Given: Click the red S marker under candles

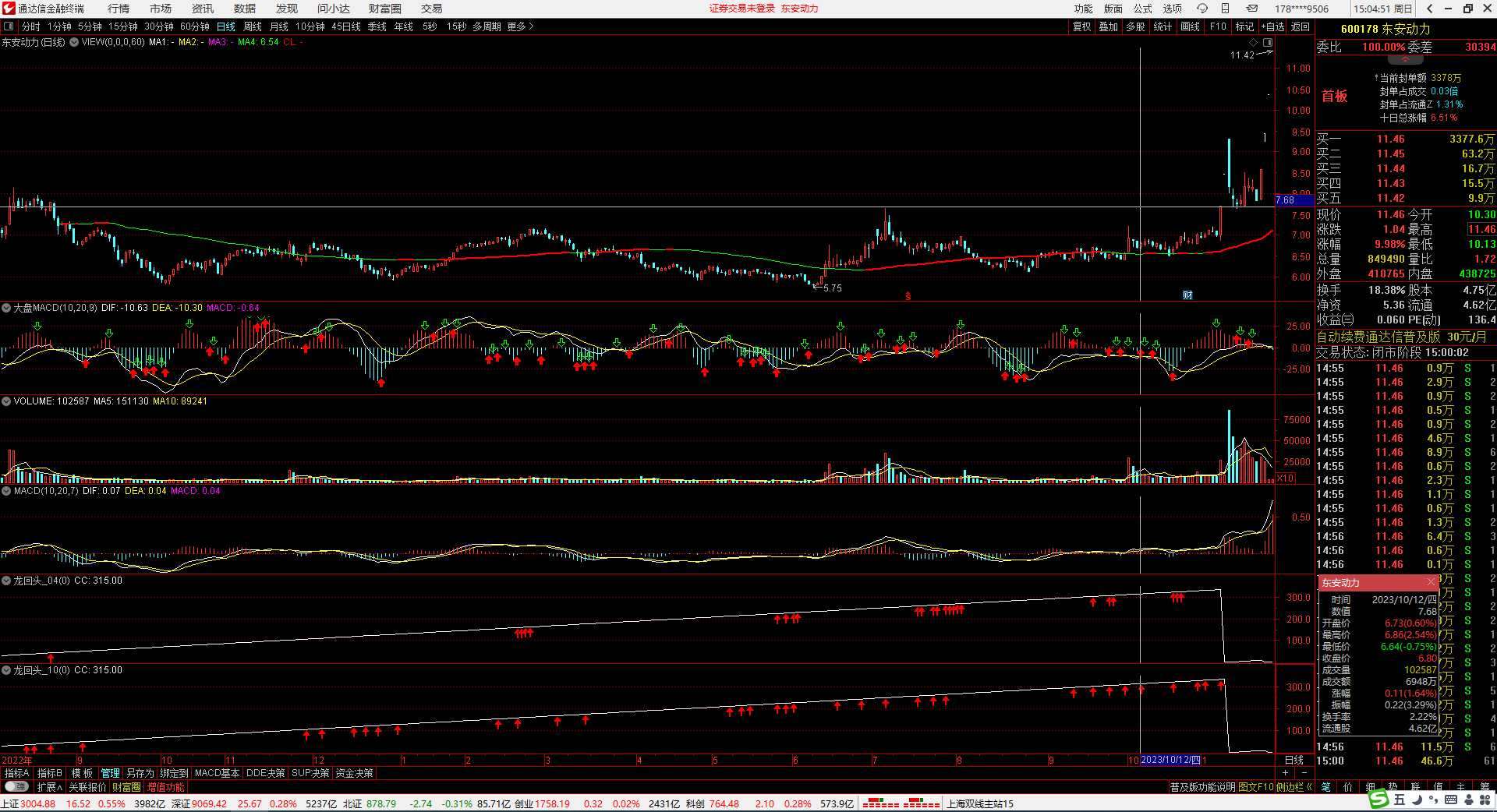Looking at the screenshot, I should 908,296.
